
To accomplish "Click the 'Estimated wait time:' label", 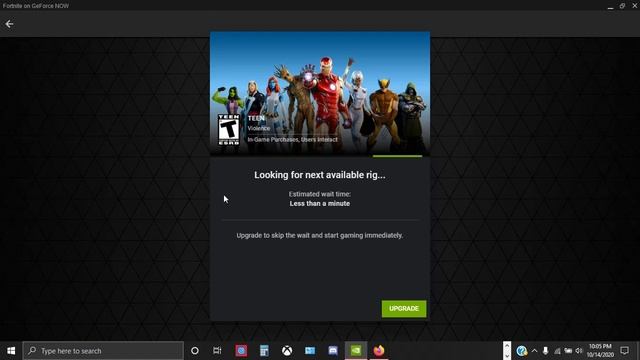I will (x=320, y=194).
